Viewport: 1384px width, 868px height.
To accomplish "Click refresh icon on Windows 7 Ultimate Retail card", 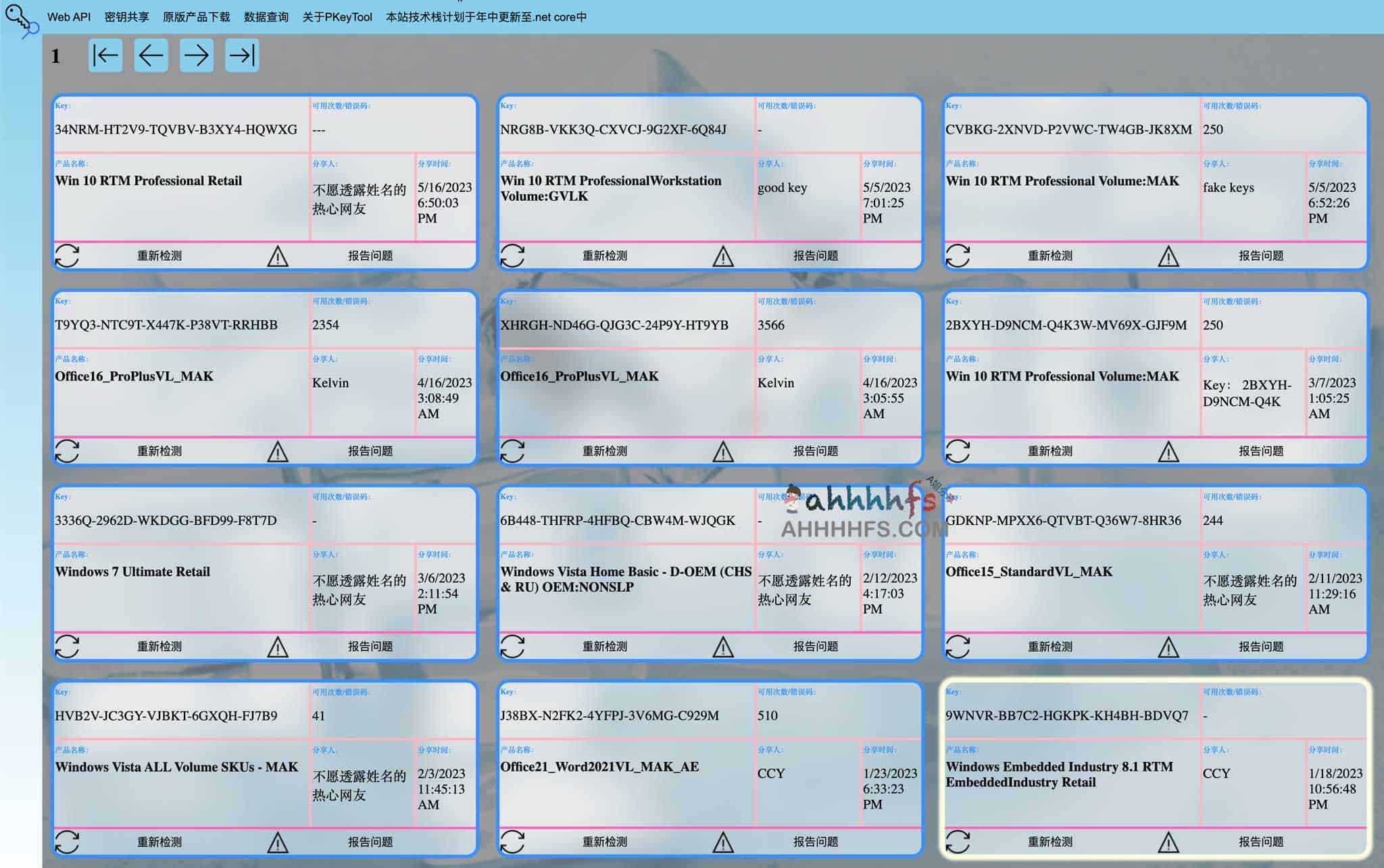I will pyautogui.click(x=68, y=646).
